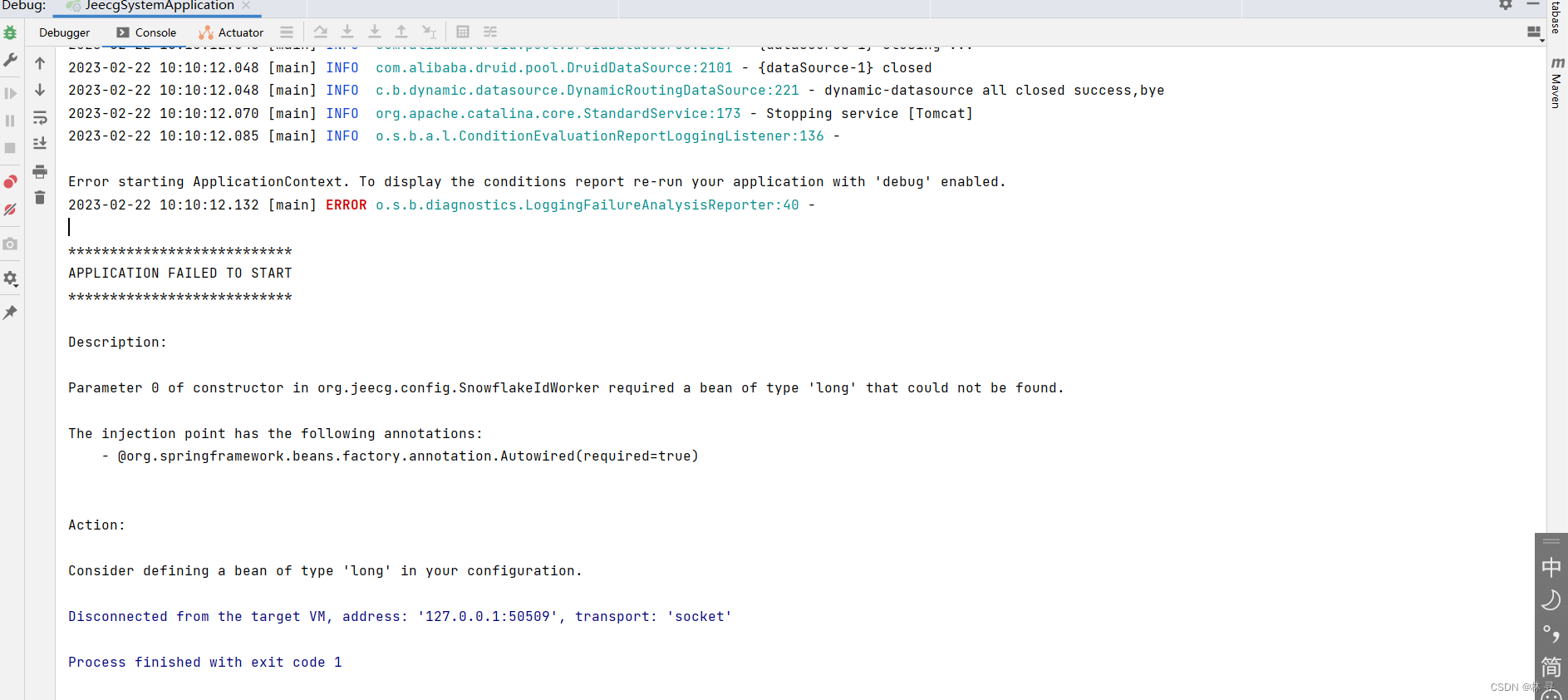Click the IME punctuation icon
The height and width of the screenshot is (700, 1568).
point(1551,634)
